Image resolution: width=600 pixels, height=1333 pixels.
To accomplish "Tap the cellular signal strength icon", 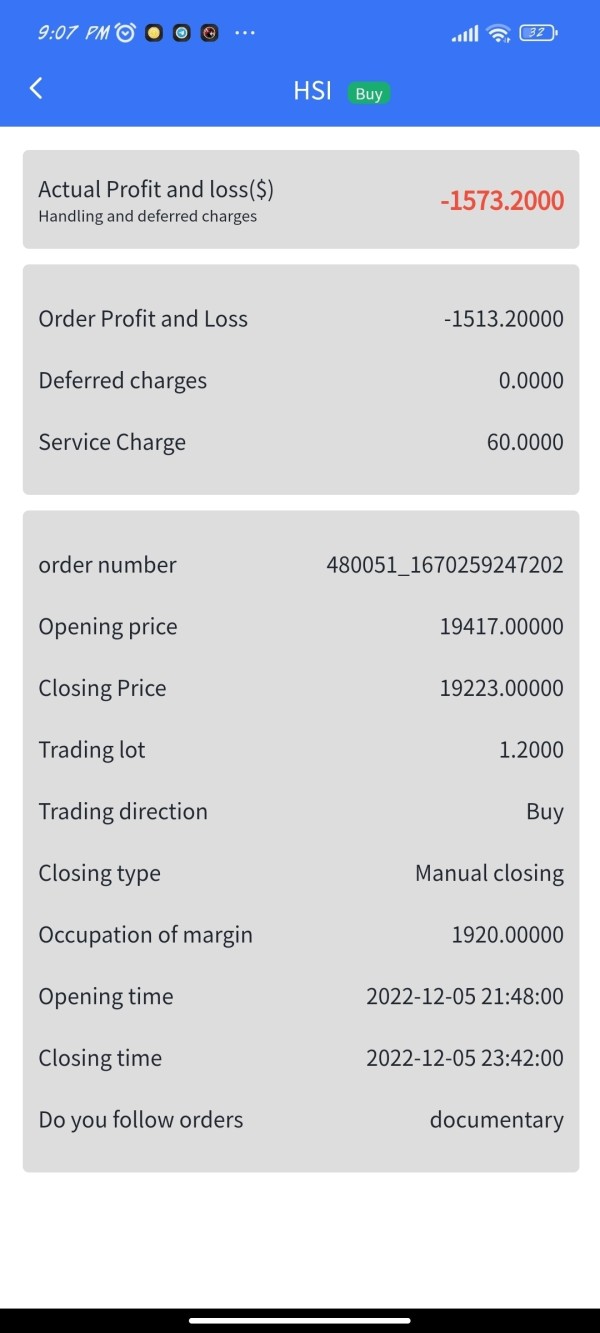I will [x=465, y=34].
